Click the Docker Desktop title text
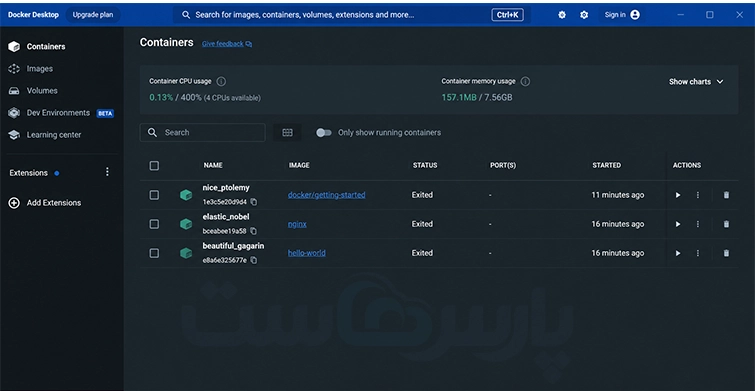Image resolution: width=755 pixels, height=391 pixels. 33,15
